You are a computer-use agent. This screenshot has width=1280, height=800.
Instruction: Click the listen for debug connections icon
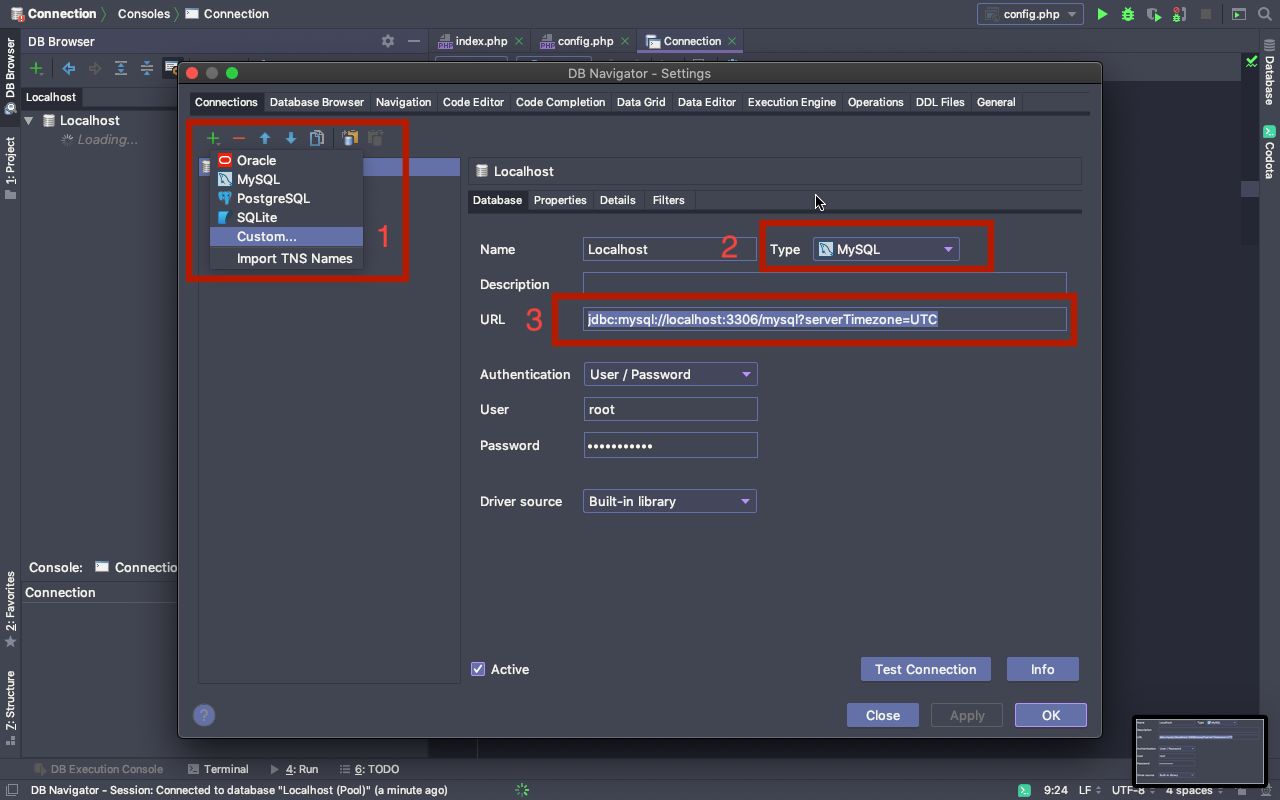1180,14
